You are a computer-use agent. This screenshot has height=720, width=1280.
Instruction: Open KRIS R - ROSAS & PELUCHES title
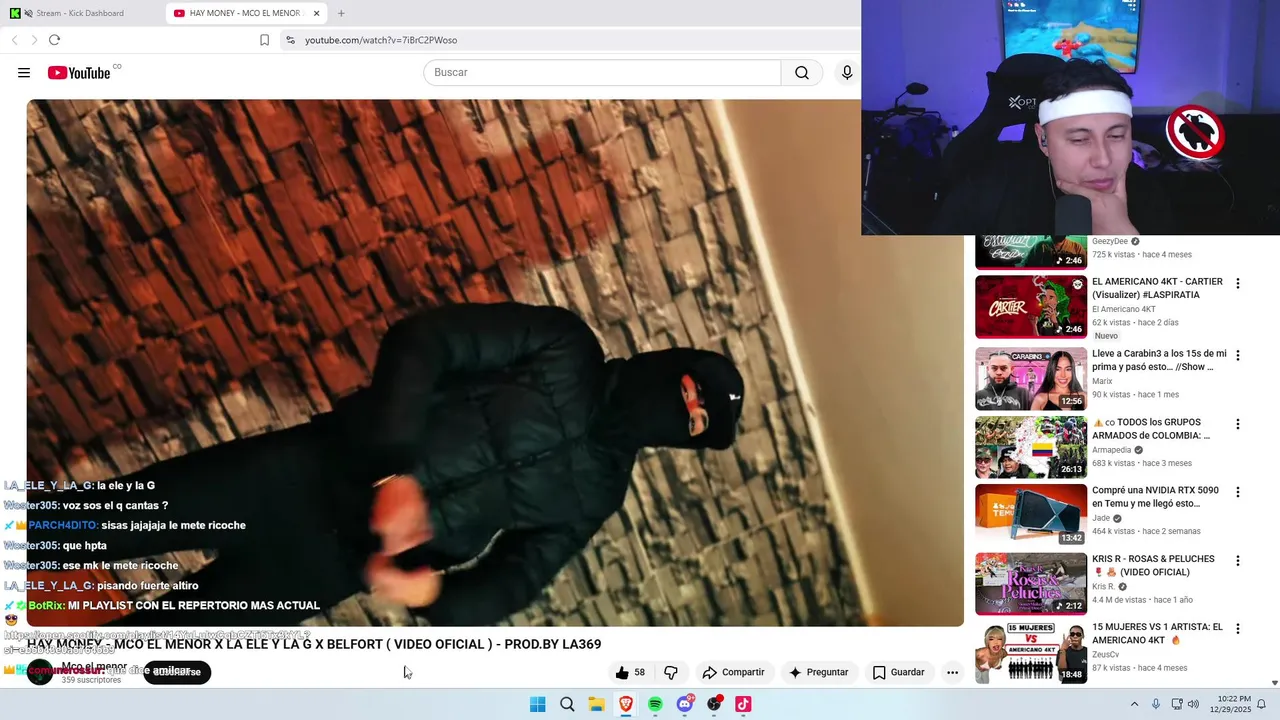(1153, 565)
